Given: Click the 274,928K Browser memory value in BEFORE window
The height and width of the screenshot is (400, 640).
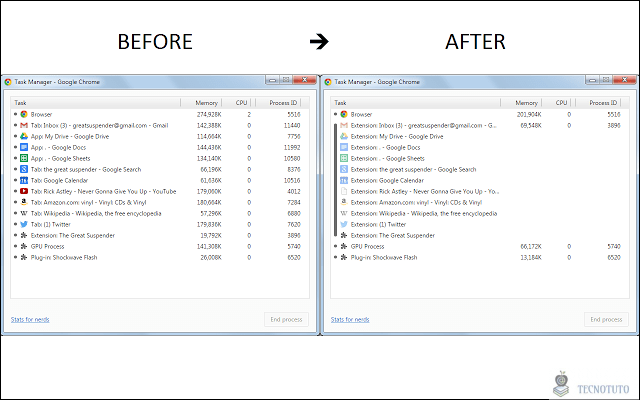Looking at the screenshot, I should pyautogui.click(x=209, y=115).
